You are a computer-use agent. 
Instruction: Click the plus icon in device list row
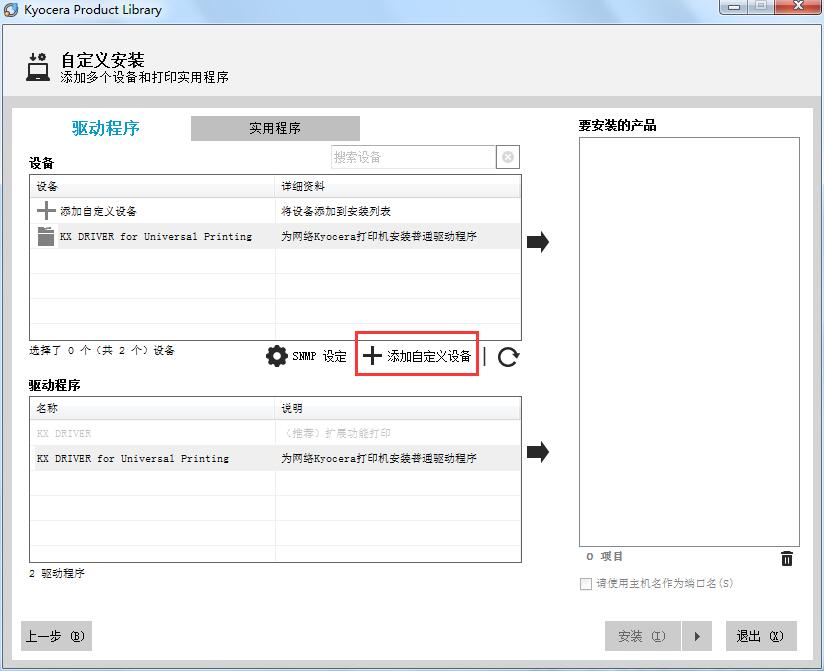(46, 211)
